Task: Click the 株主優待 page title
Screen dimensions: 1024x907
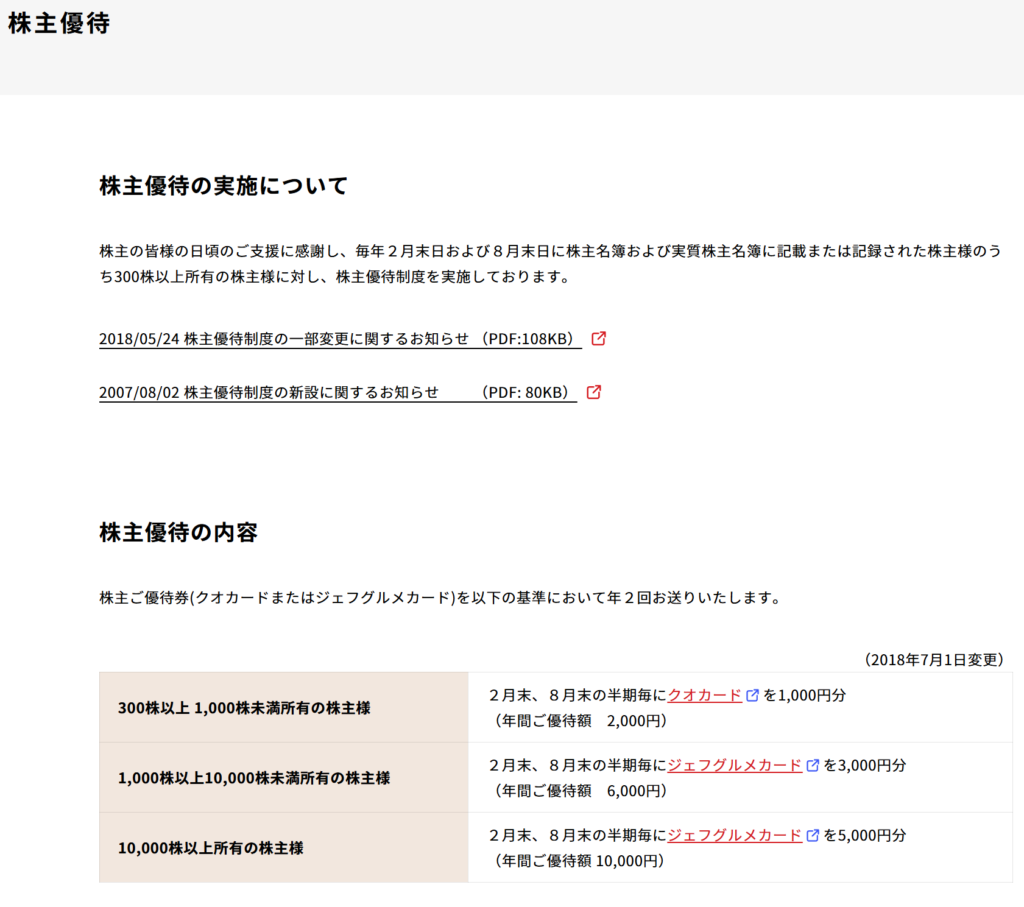Action: 59,25
